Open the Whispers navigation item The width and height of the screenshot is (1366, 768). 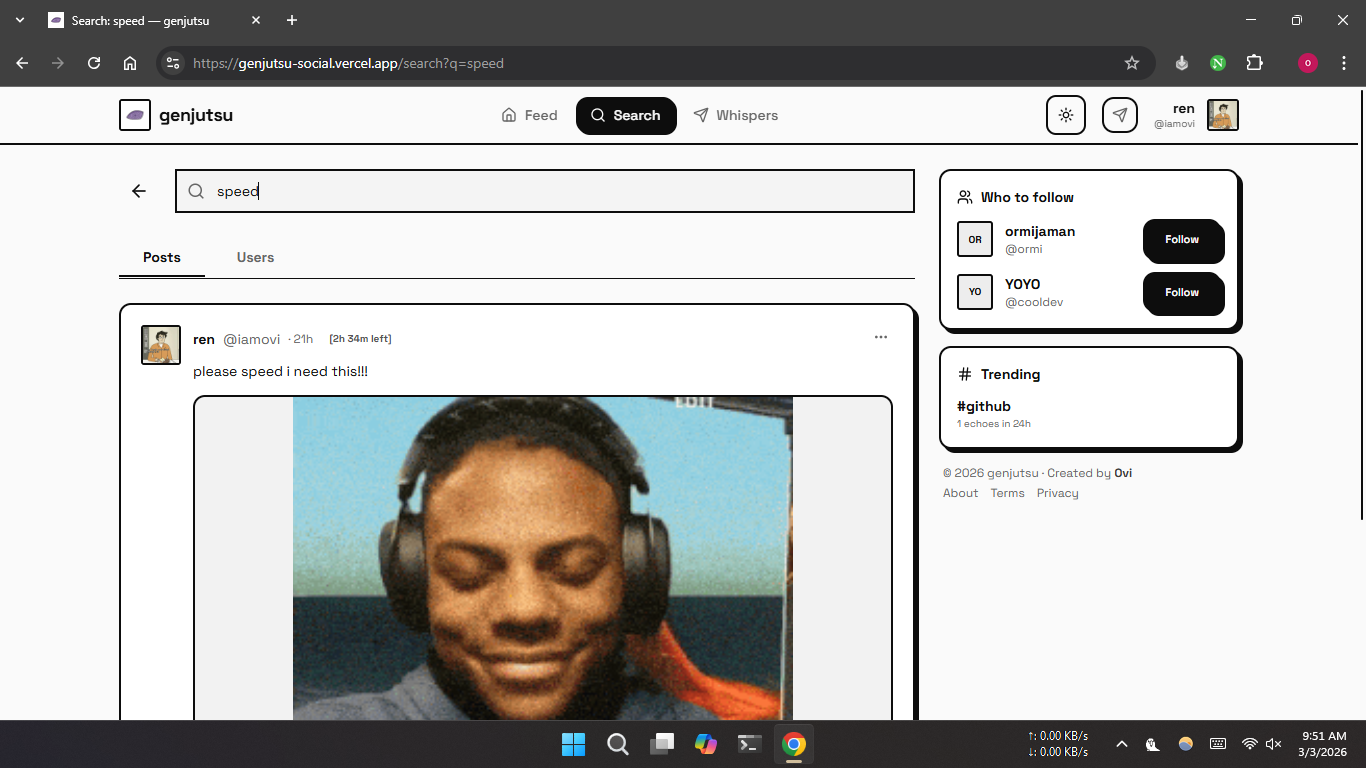pos(736,115)
